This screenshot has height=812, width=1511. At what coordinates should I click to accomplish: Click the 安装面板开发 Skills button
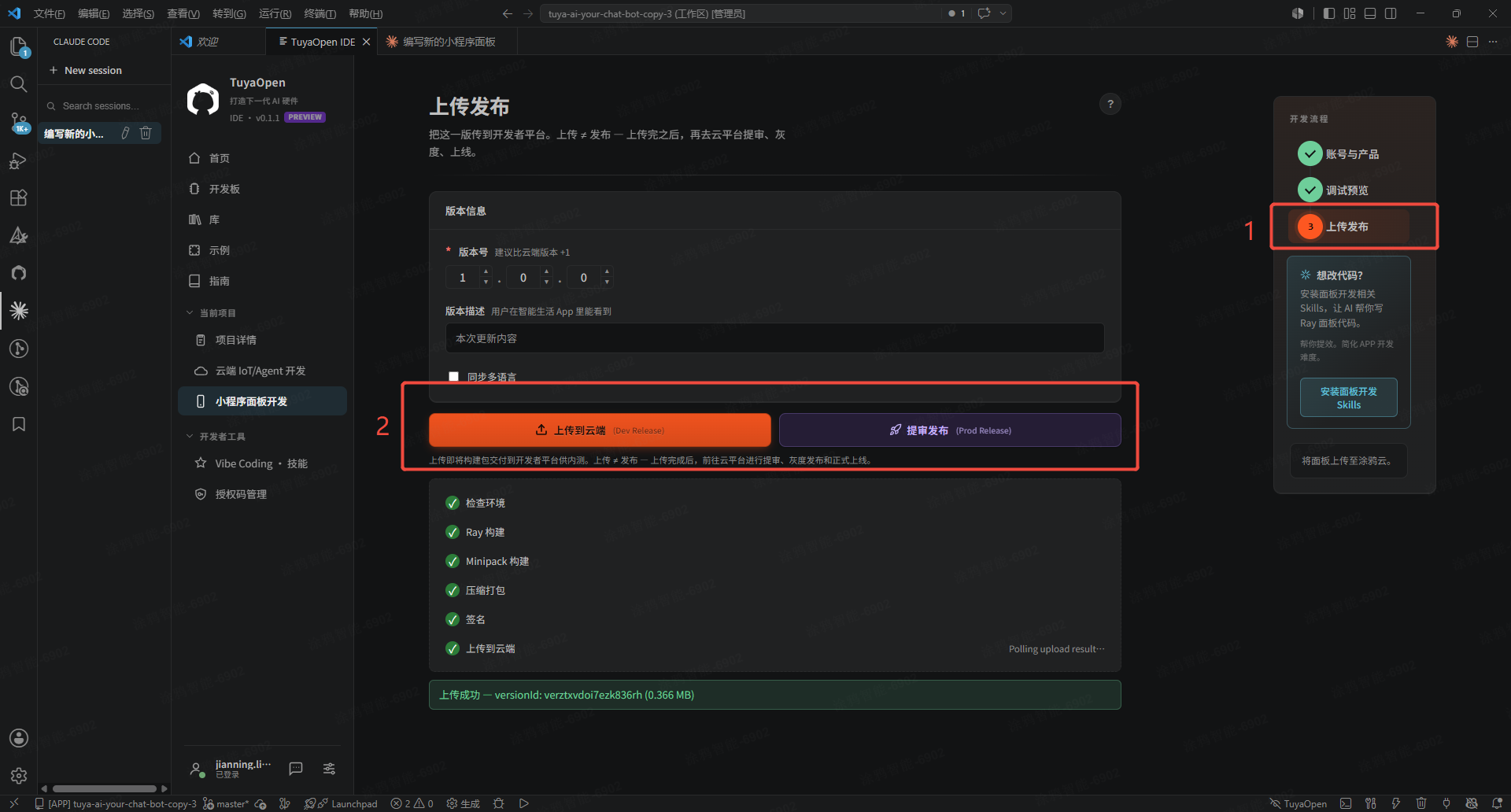point(1348,397)
